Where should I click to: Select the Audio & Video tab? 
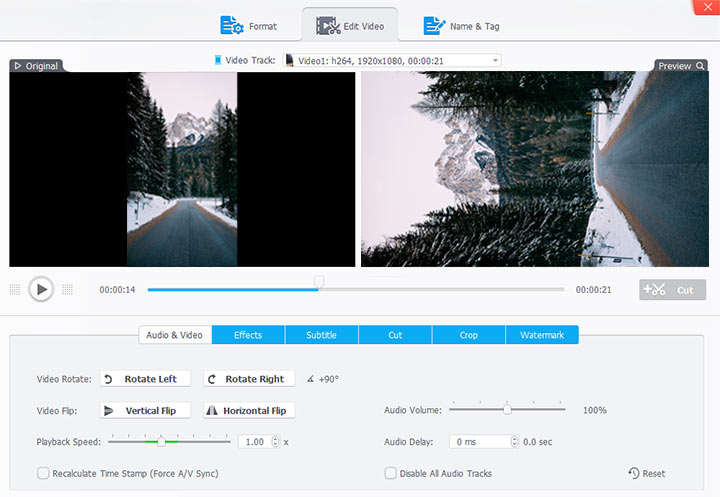tap(174, 335)
